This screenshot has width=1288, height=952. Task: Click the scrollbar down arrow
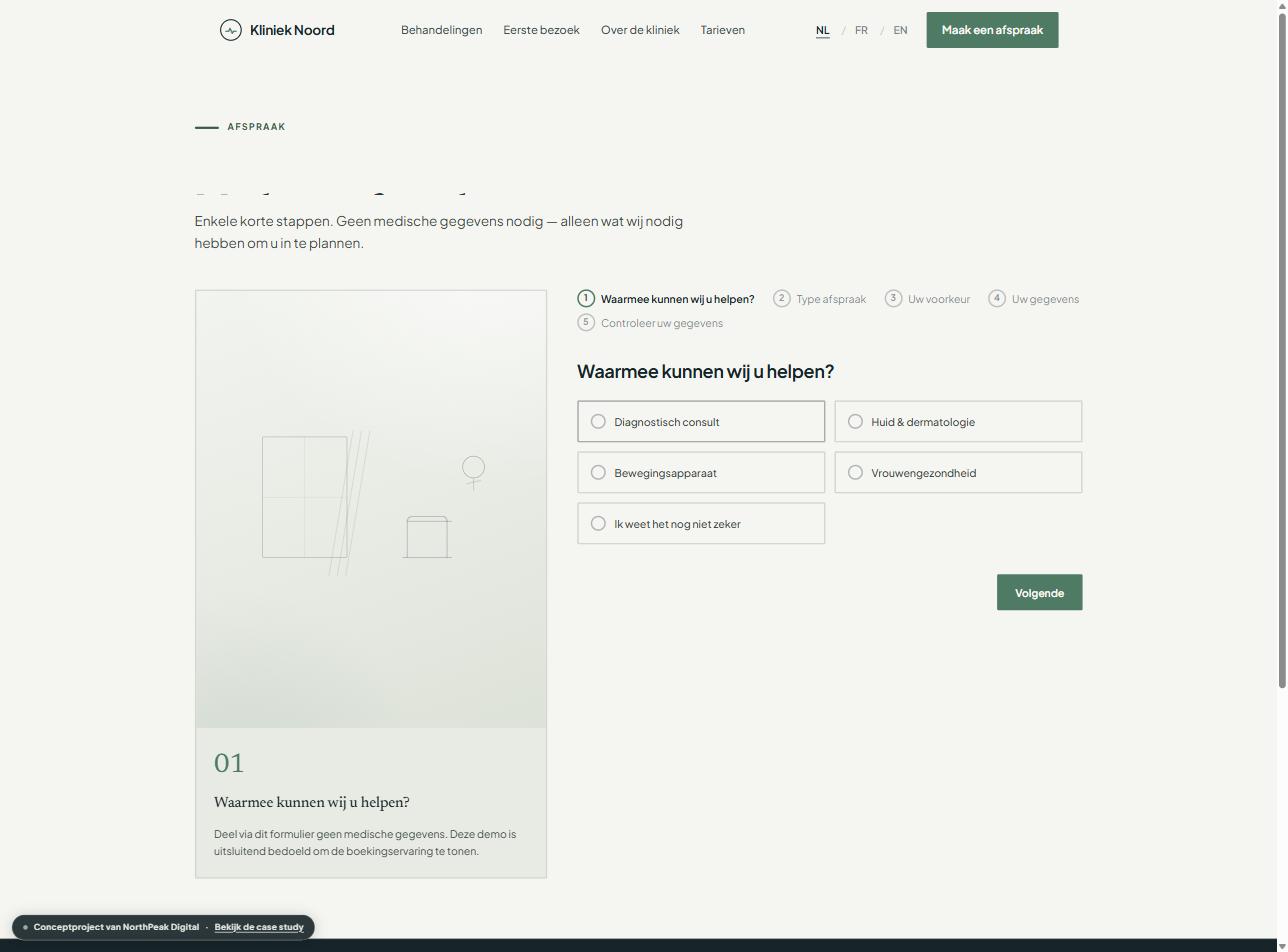(1281, 946)
